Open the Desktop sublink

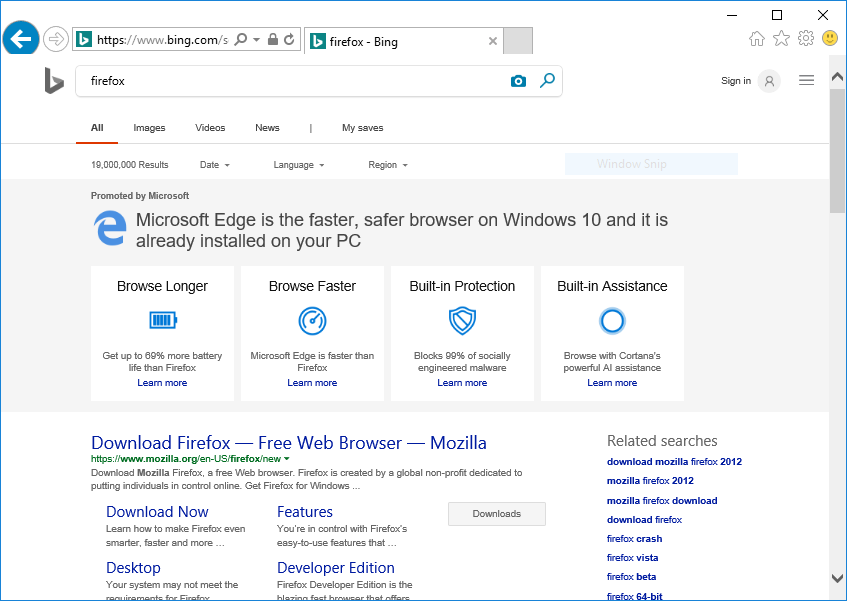tap(133, 568)
